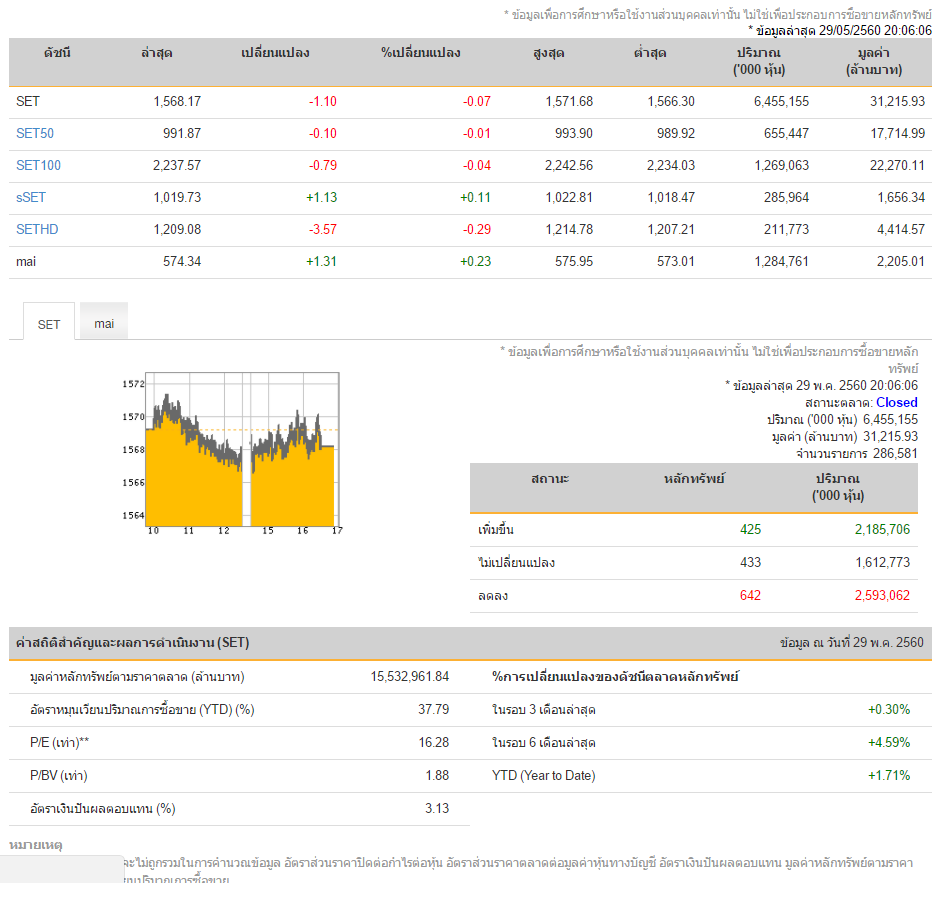
Task: Select SET high value 1,571.68
Action: [569, 101]
